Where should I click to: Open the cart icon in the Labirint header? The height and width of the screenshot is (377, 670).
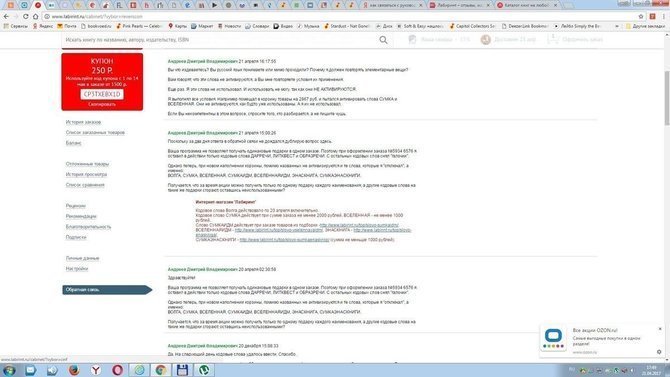(x=552, y=39)
